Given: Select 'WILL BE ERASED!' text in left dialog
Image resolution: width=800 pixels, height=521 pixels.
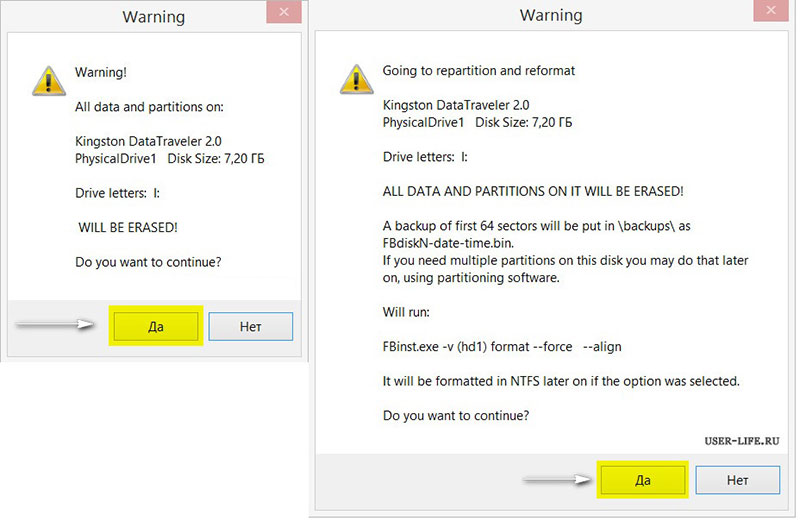Looking at the screenshot, I should click(x=128, y=228).
